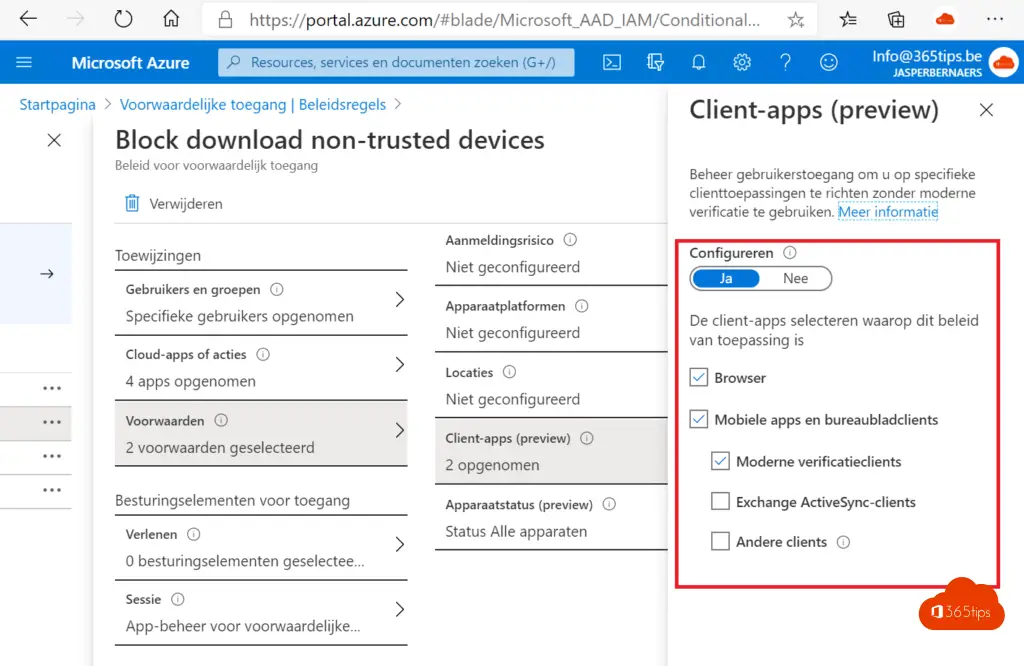Go to Startpagina breadcrumb
Screen dimensions: 1024x666
[x=57, y=104]
